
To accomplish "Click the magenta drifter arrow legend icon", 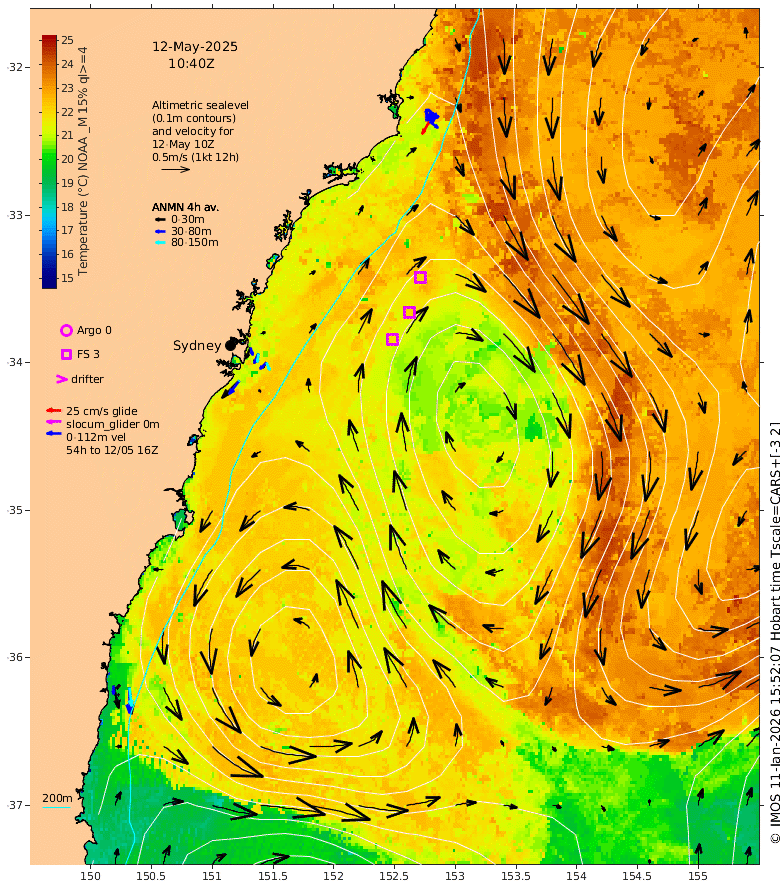I will click(x=61, y=379).
